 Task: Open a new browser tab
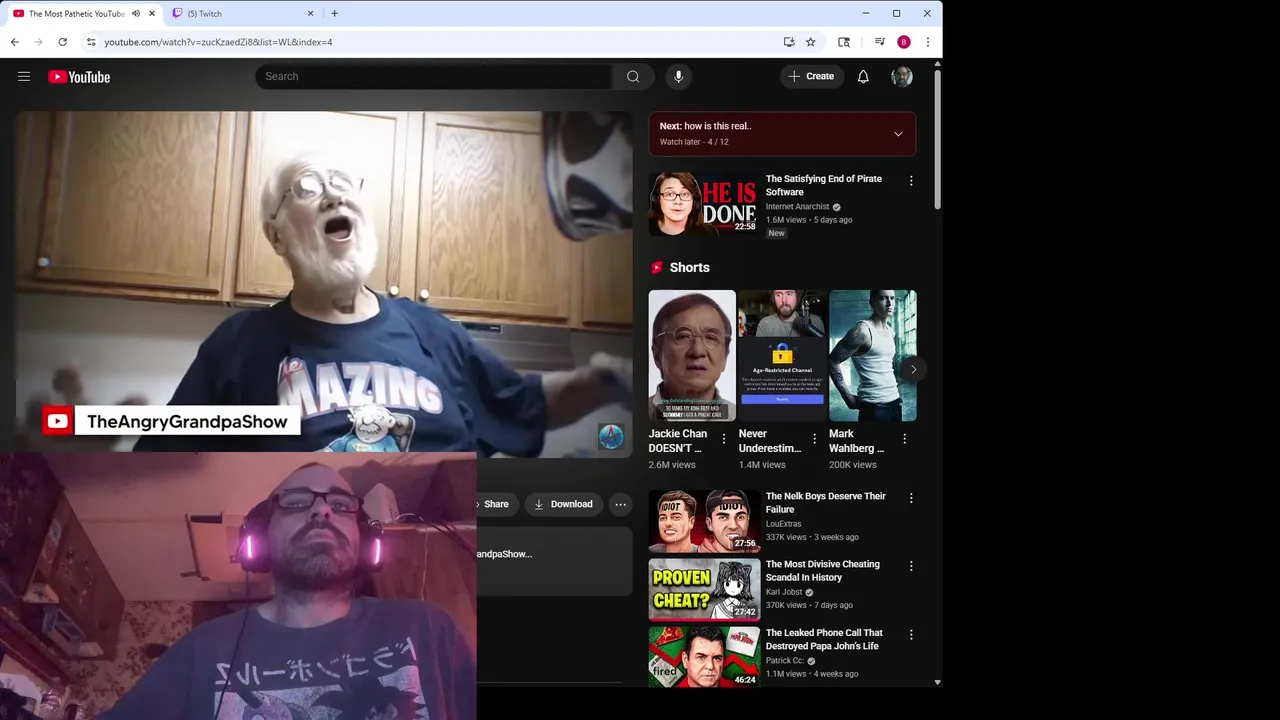(x=334, y=14)
